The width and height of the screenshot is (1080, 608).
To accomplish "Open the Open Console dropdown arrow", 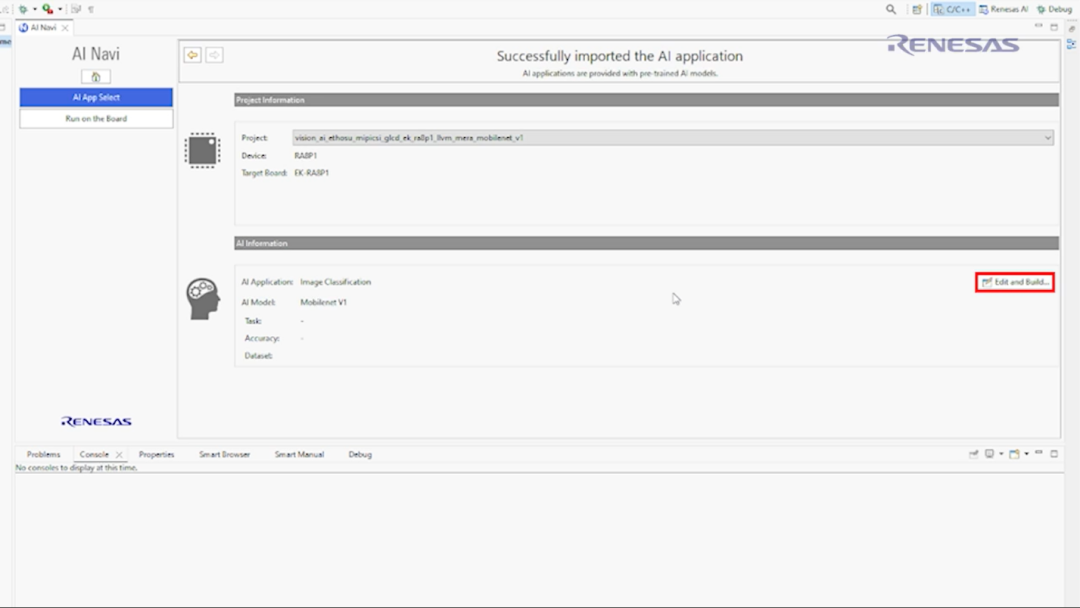I will [1026, 454].
